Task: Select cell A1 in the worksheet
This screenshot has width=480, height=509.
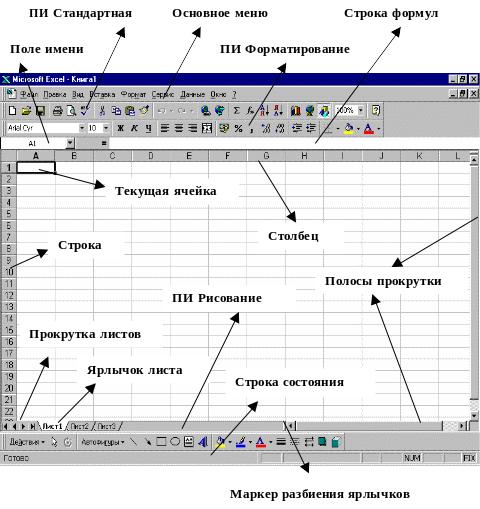Action: (x=36, y=167)
